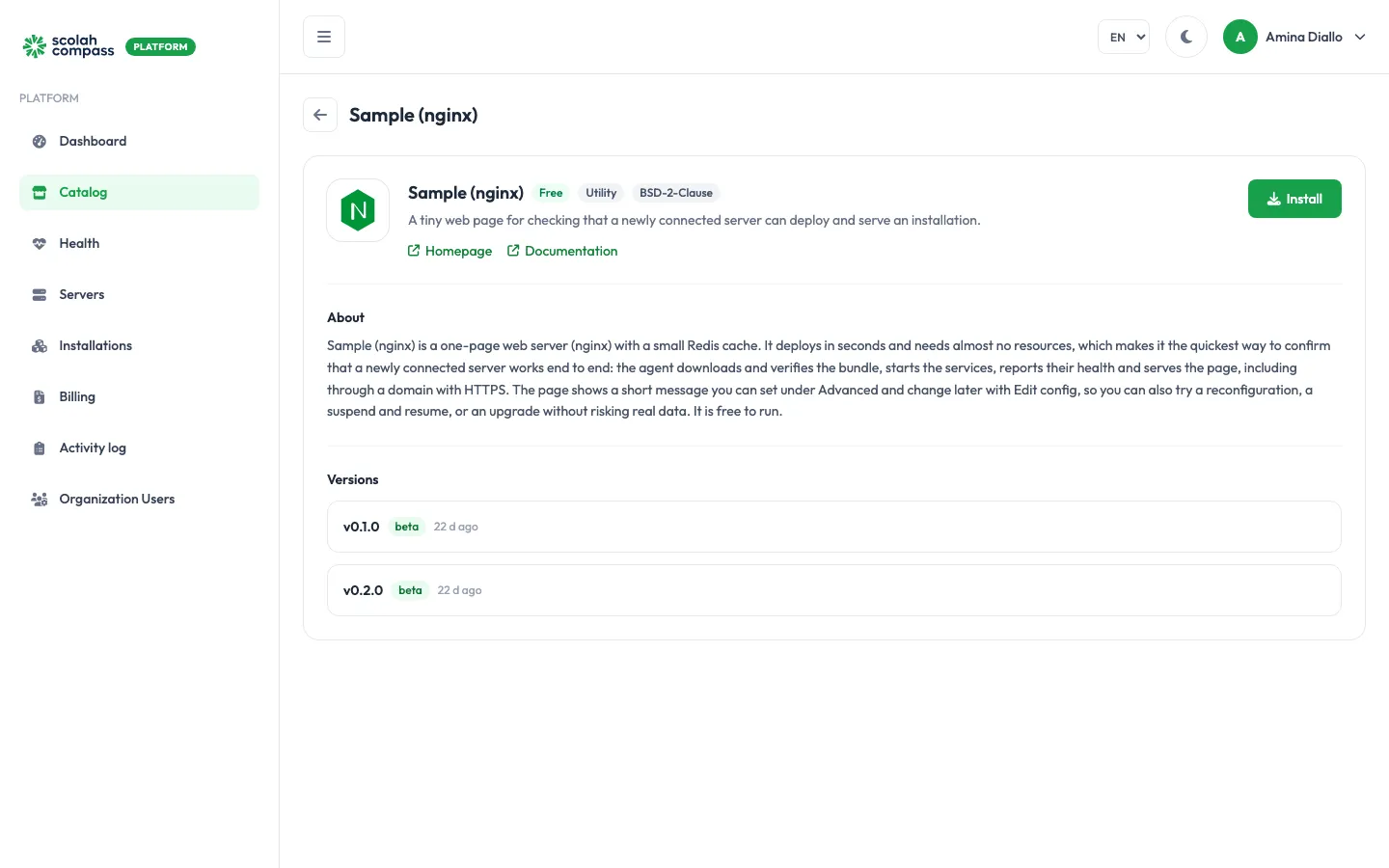Click the Versions section heading
The width and height of the screenshot is (1389, 868).
point(353,479)
